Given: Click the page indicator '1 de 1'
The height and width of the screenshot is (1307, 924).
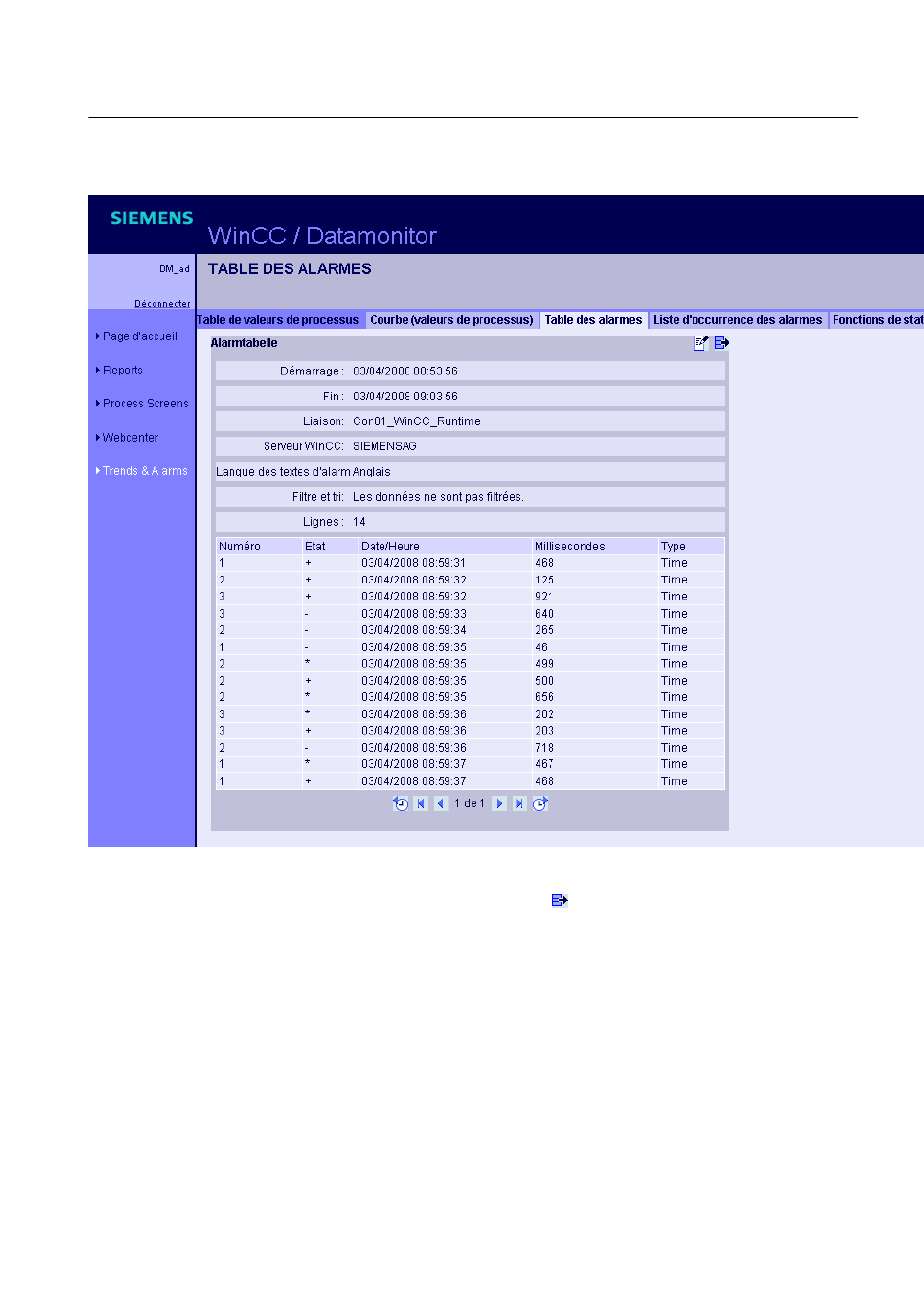Looking at the screenshot, I should 470,804.
